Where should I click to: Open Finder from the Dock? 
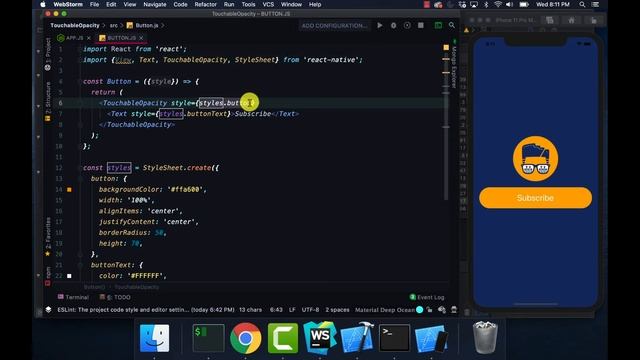click(x=155, y=338)
